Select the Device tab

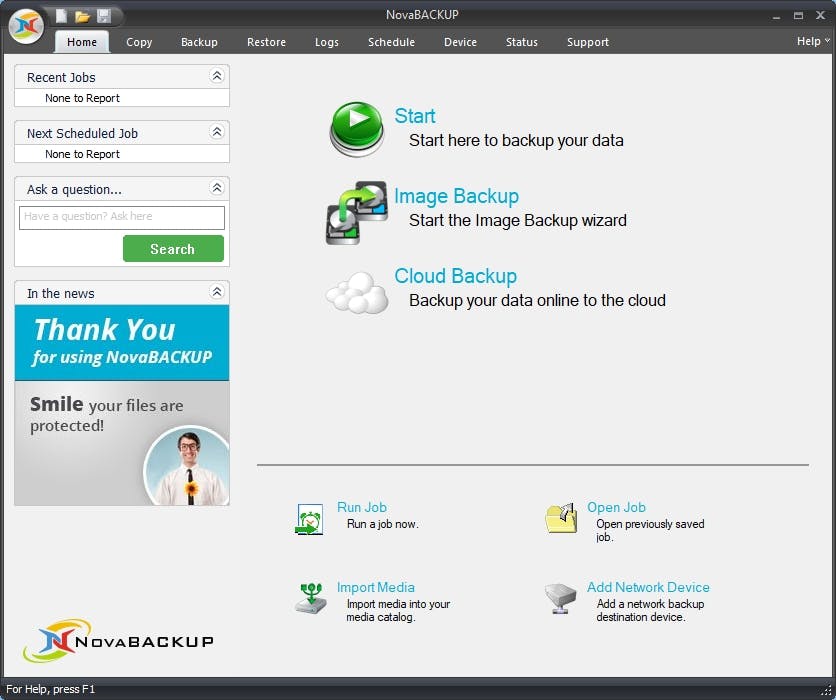(x=461, y=42)
